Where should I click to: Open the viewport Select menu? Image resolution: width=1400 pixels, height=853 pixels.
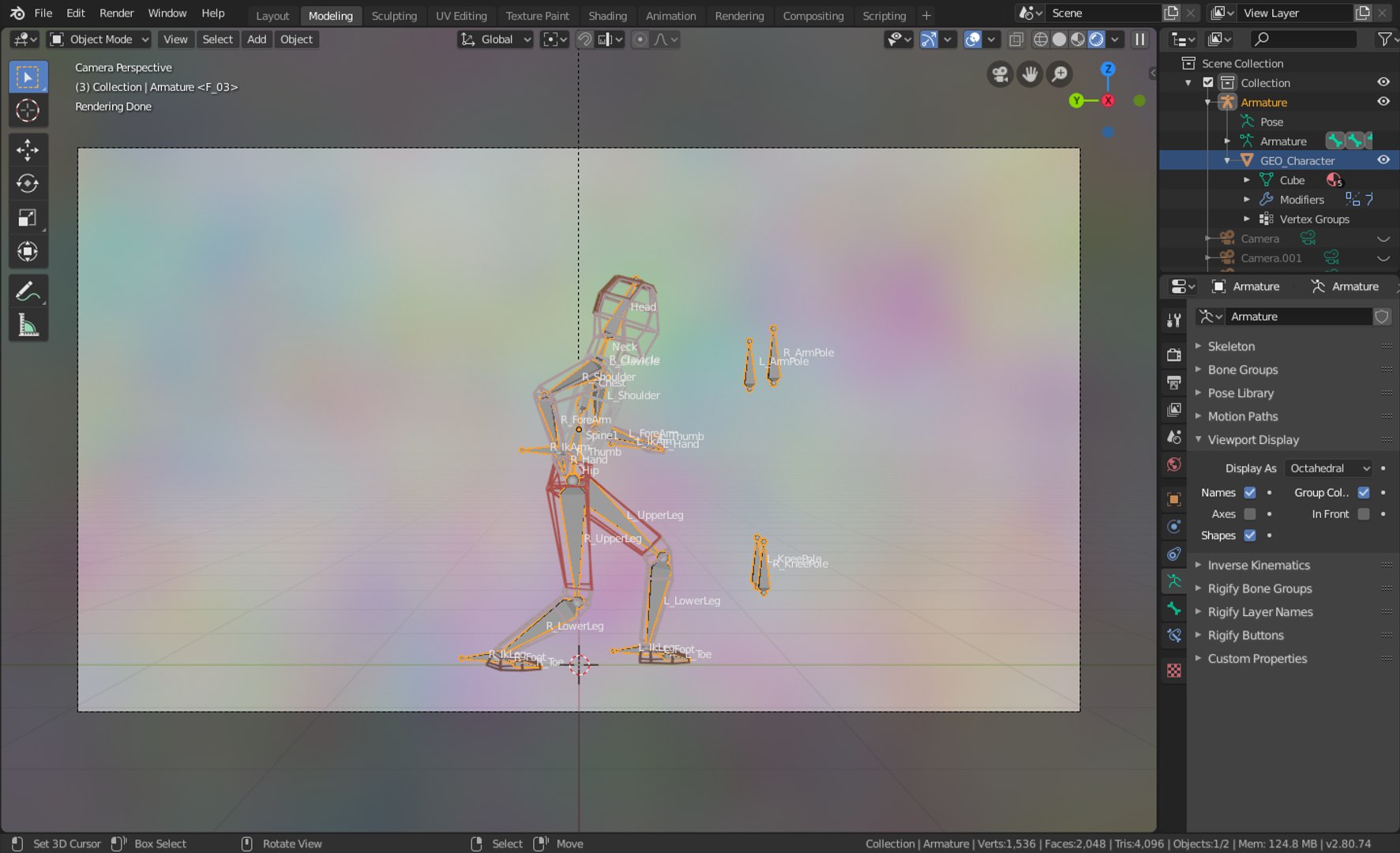pos(217,39)
